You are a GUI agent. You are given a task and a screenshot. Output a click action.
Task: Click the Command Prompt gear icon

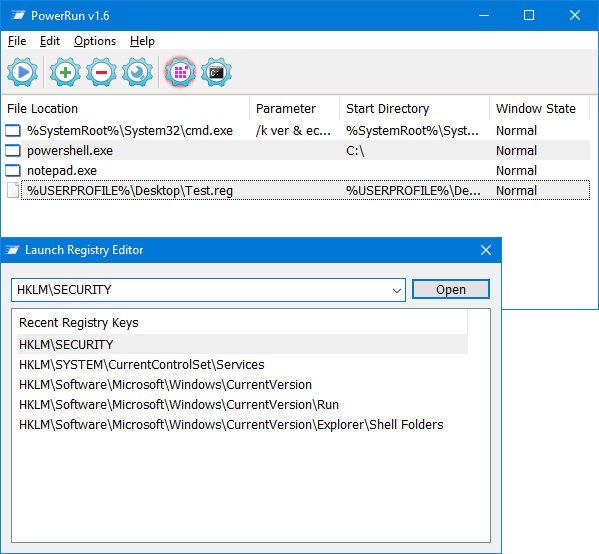tap(216, 72)
